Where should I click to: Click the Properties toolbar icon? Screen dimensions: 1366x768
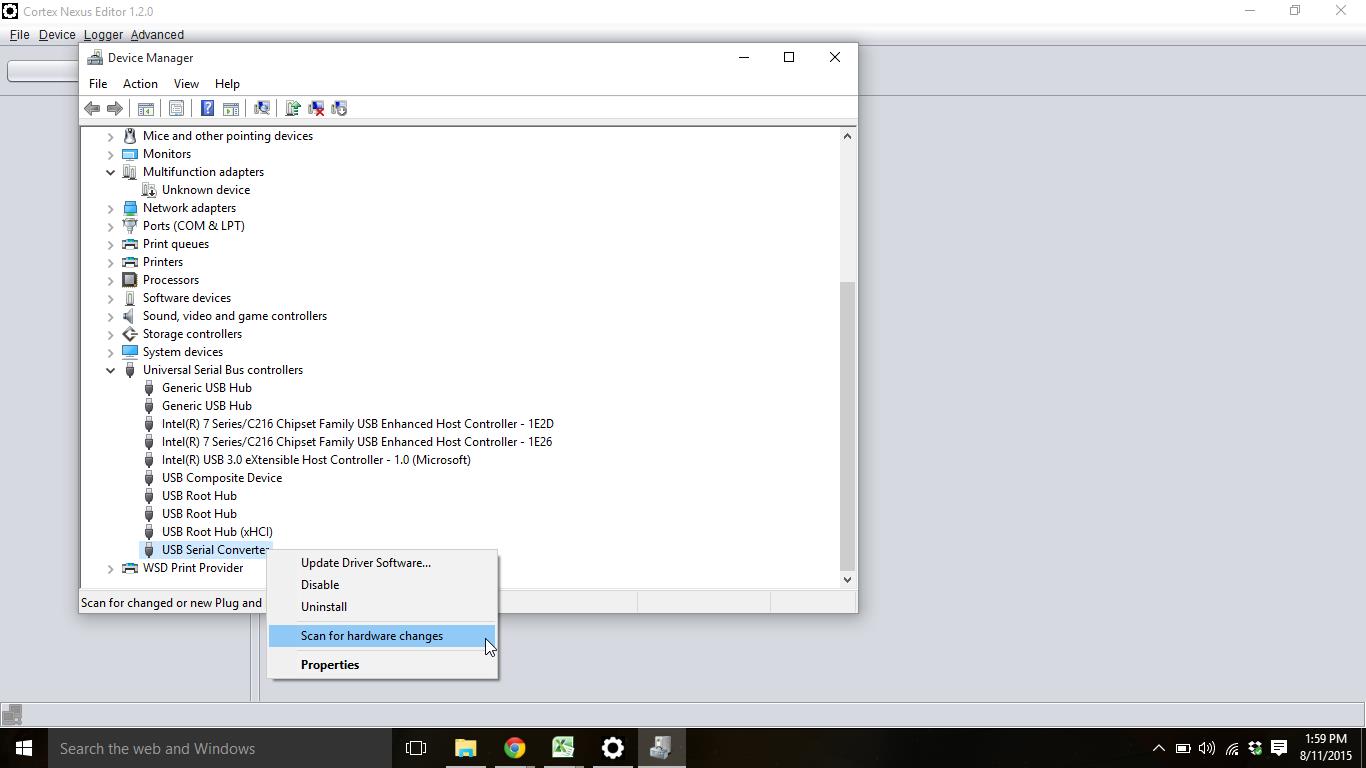pos(176,108)
